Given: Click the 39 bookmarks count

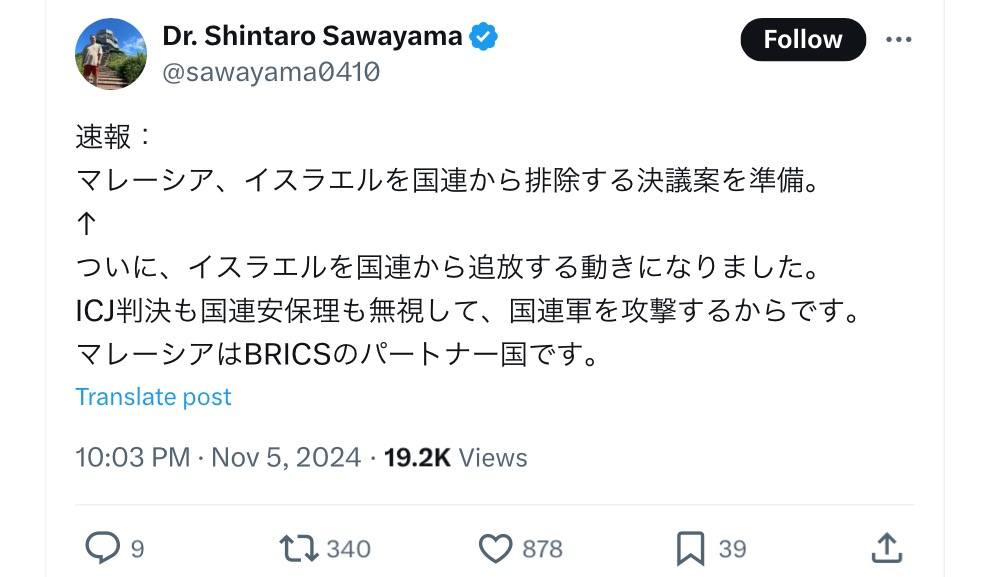Looking at the screenshot, I should click(x=732, y=548).
